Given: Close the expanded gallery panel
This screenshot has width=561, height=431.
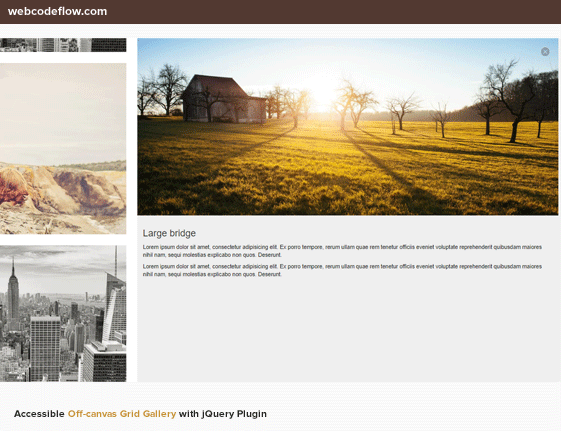Looking at the screenshot, I should 545,52.
